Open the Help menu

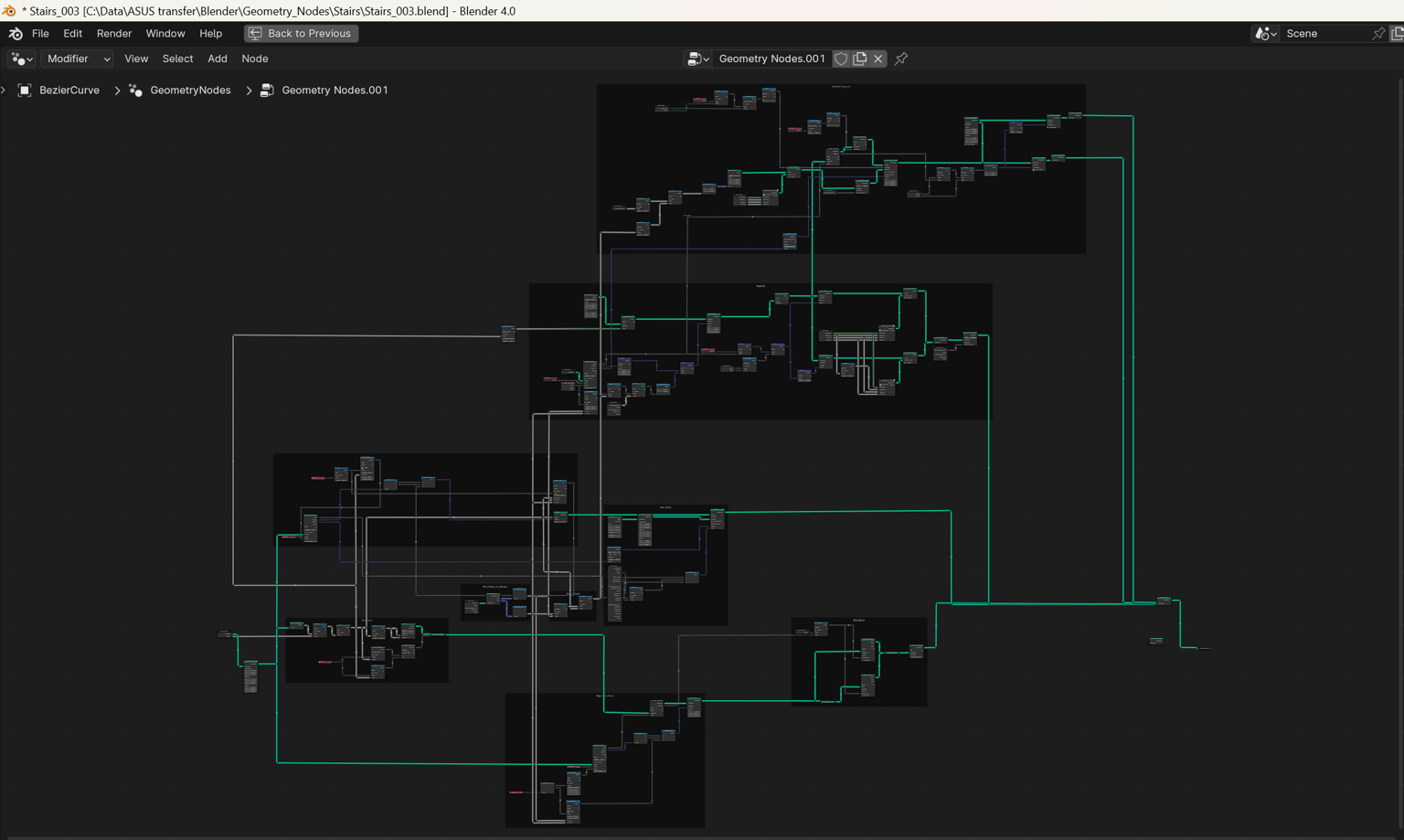click(x=211, y=34)
